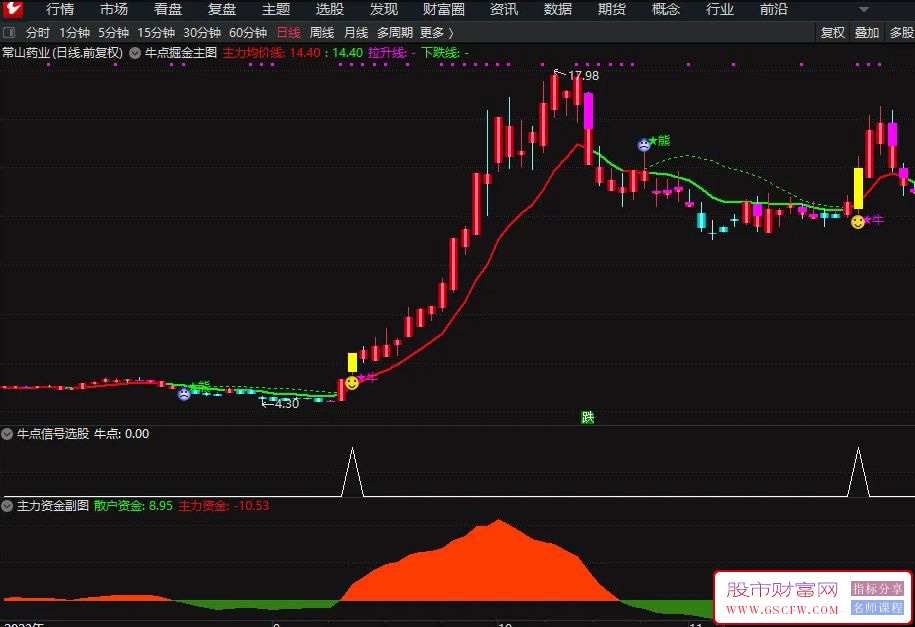Open the 数据 menu

tap(558, 9)
